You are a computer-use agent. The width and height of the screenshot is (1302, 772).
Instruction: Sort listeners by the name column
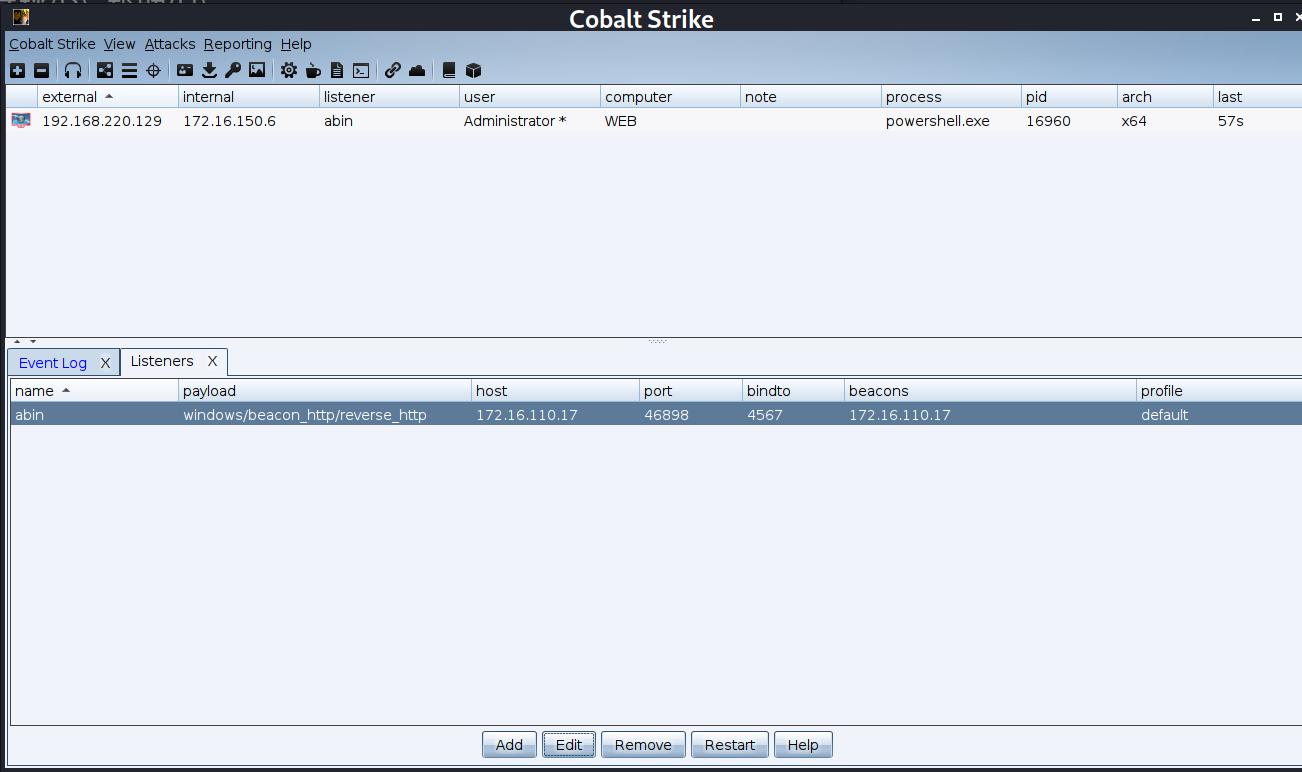click(x=95, y=391)
